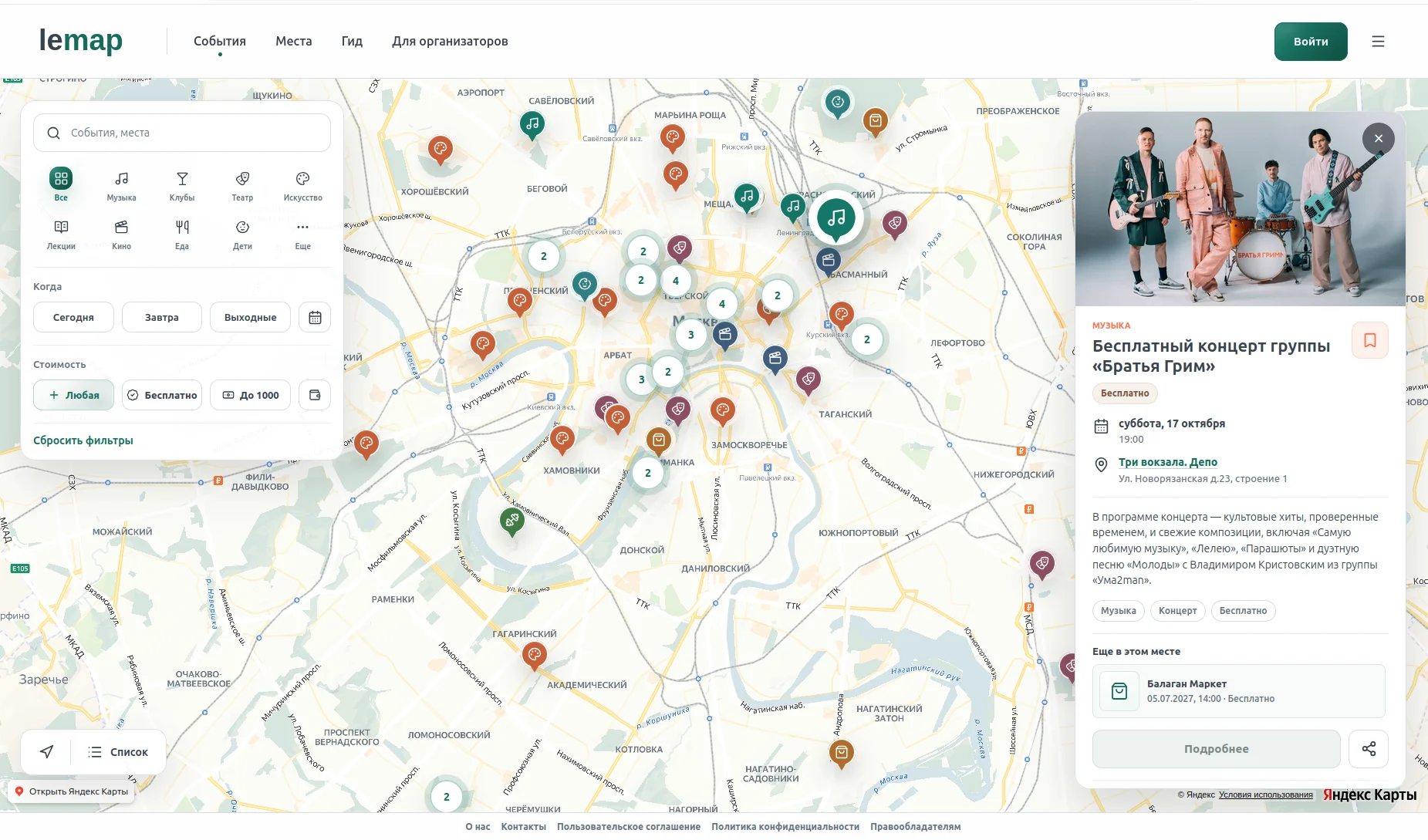Filter events by Кино category
The image size is (1428, 840).
tap(121, 234)
